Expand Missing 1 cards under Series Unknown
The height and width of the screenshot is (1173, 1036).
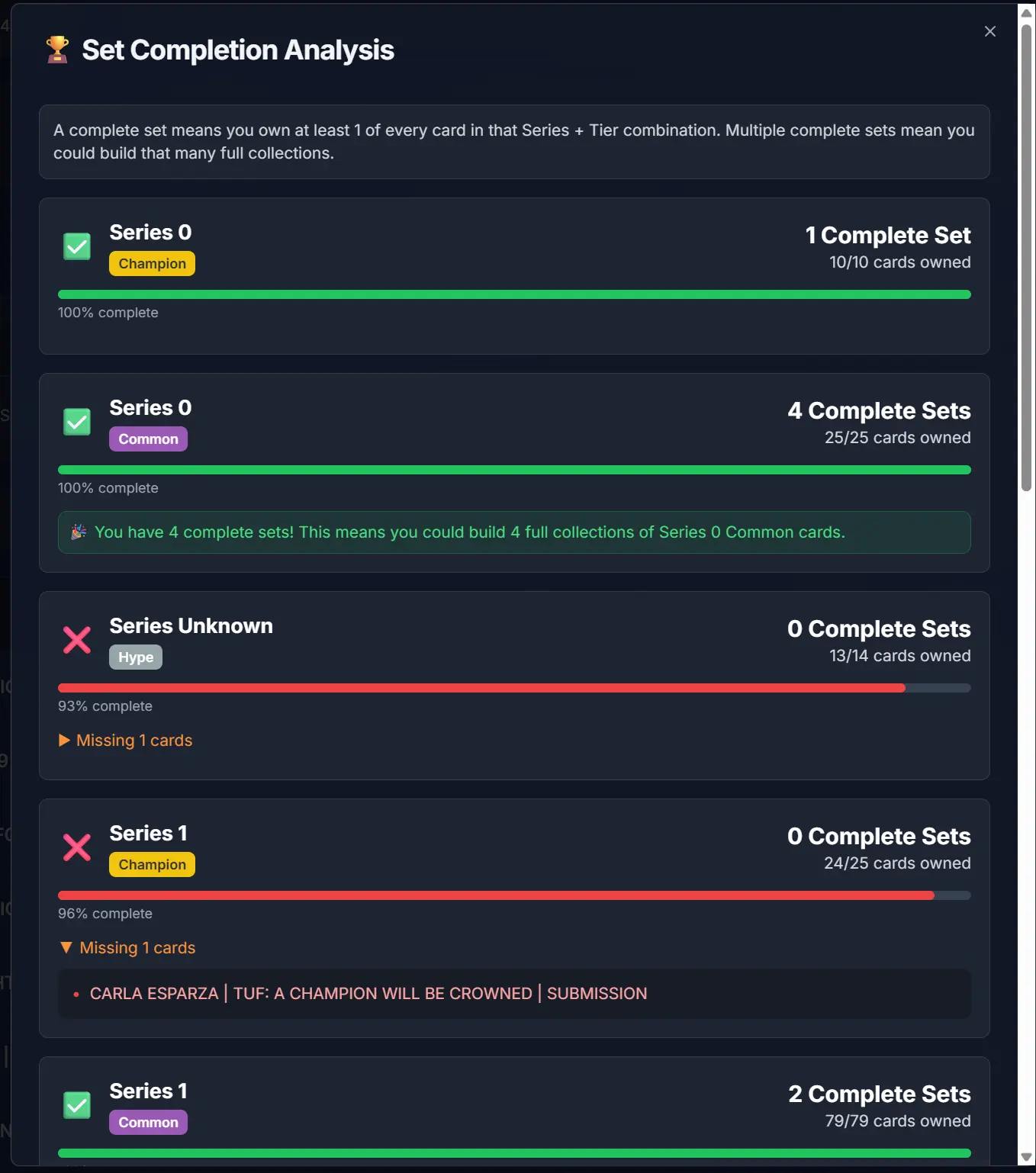click(x=125, y=740)
